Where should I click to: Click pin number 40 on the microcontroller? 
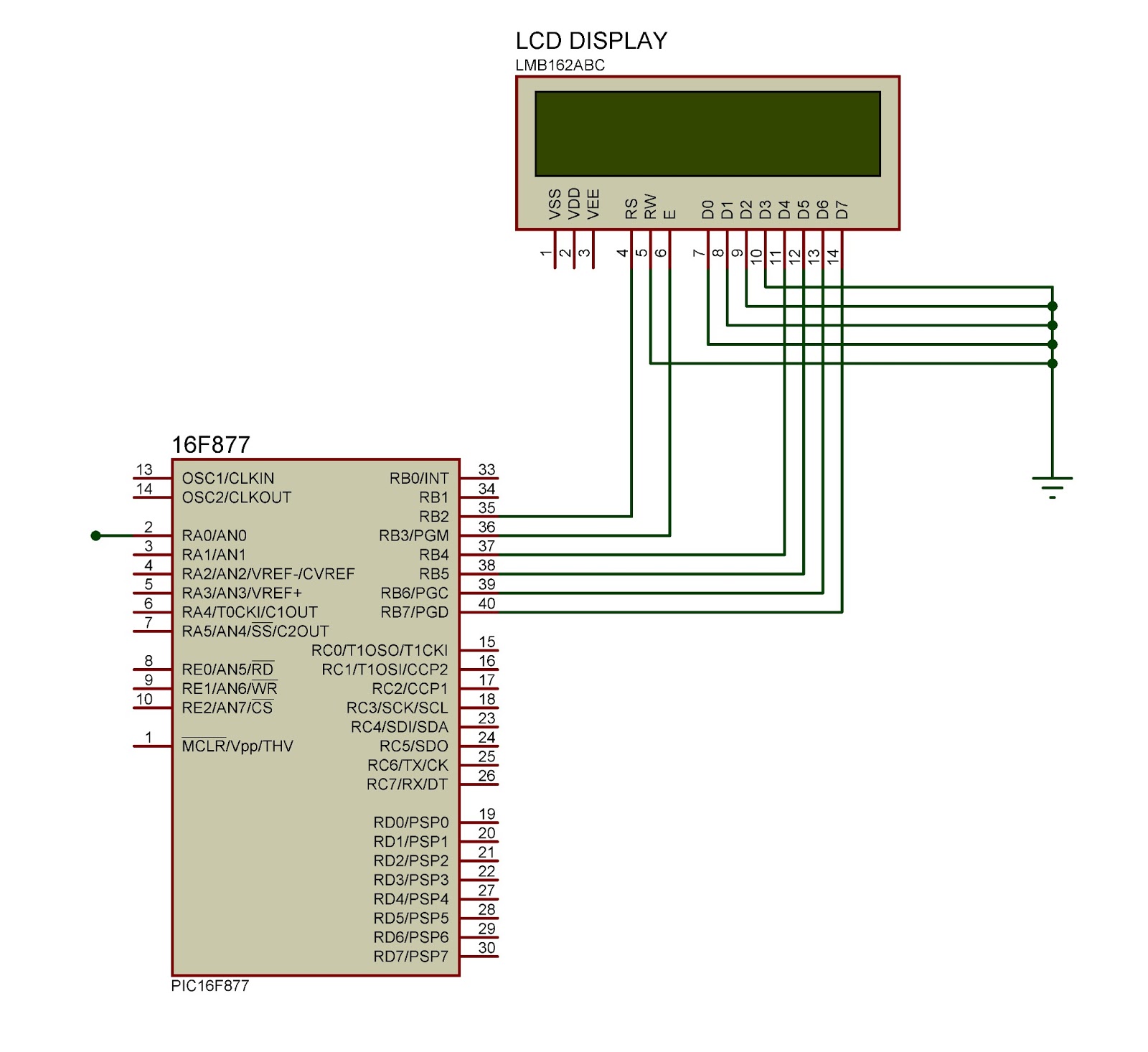(x=486, y=604)
